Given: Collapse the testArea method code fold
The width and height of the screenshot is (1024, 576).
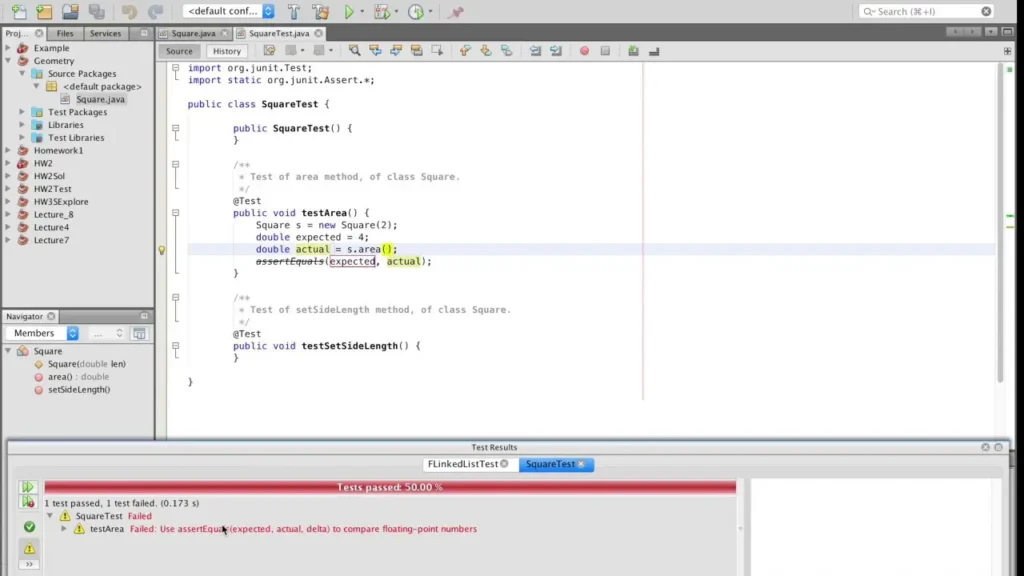Looking at the screenshot, I should [176, 213].
